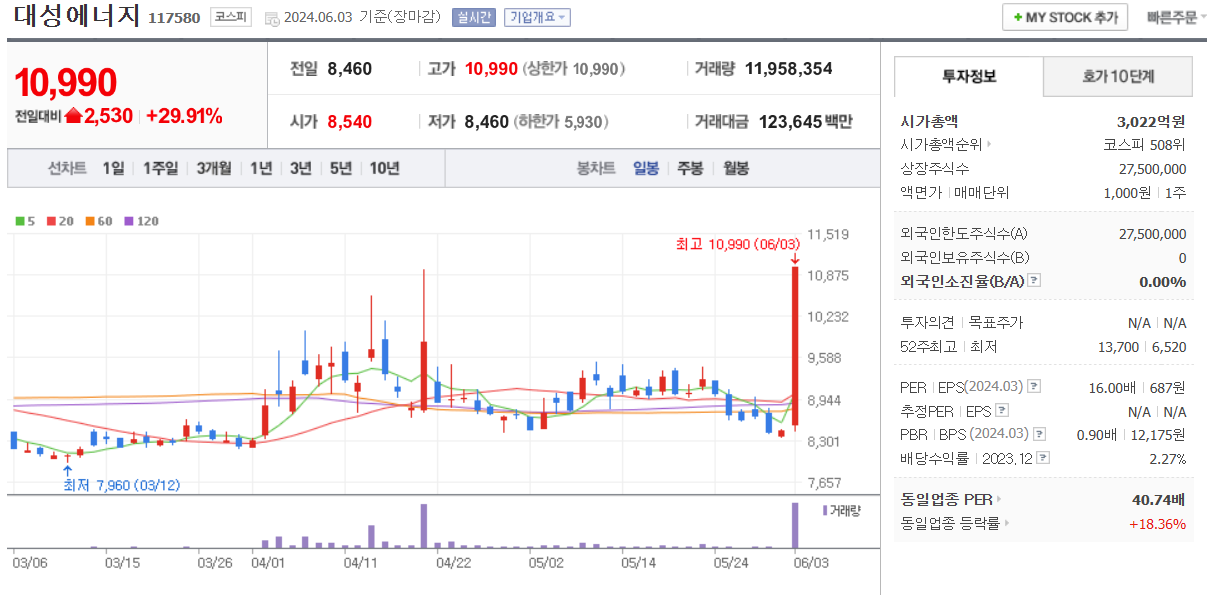Select the 10년 line chart period
This screenshot has height=595, width=1207.
(384, 168)
